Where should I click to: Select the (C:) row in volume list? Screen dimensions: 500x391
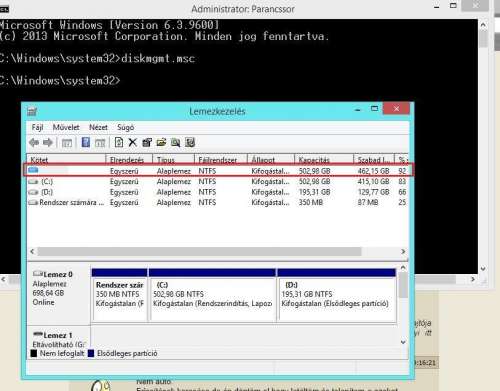pos(218,182)
